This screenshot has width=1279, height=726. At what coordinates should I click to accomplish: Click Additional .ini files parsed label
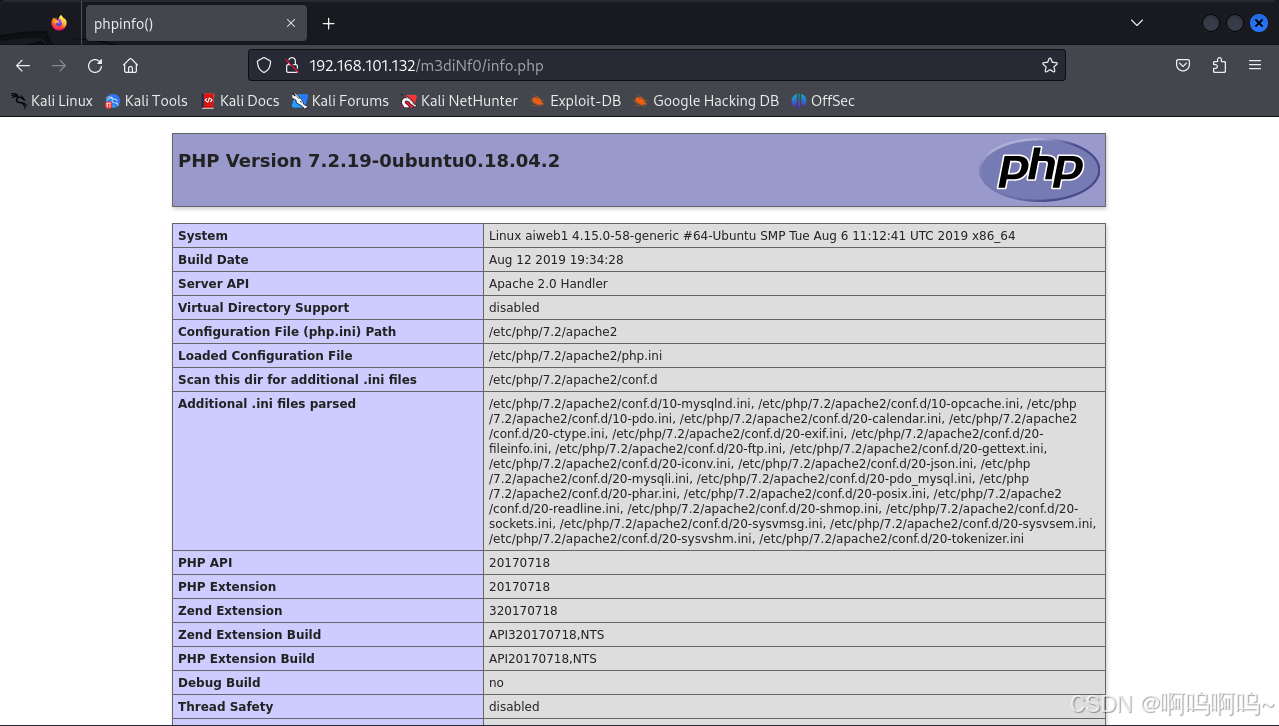click(x=267, y=404)
